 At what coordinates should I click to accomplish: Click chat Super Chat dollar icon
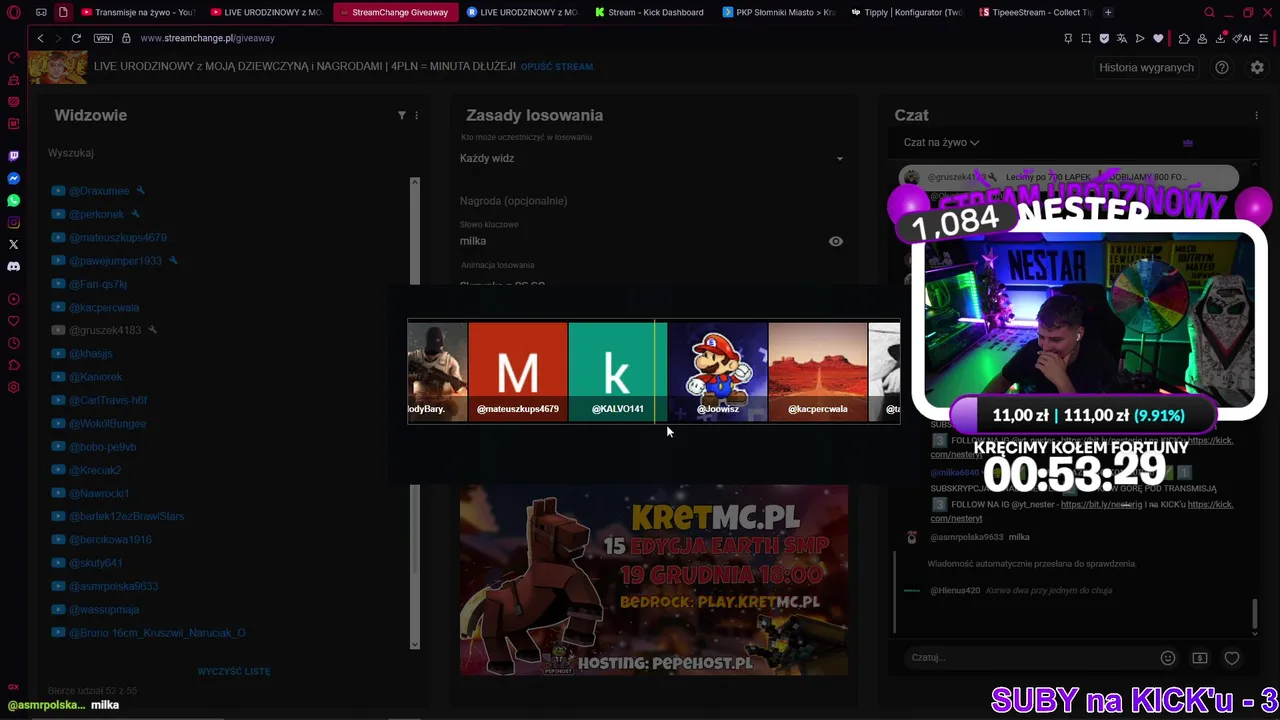coord(1200,658)
